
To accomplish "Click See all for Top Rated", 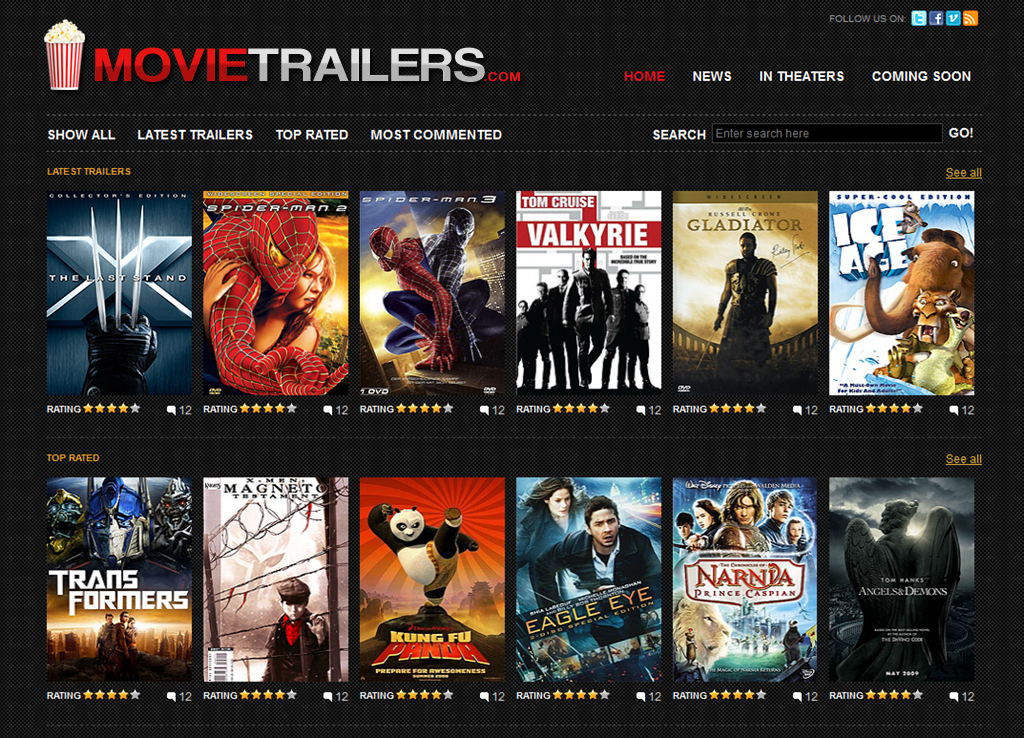I will tap(963, 459).
